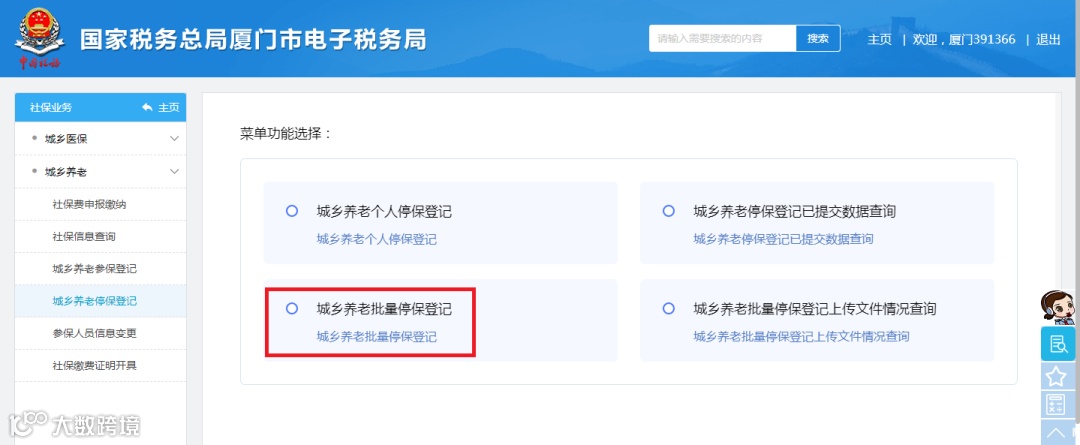This screenshot has width=1080, height=445.
Task: Click the search input field
Action: point(723,39)
